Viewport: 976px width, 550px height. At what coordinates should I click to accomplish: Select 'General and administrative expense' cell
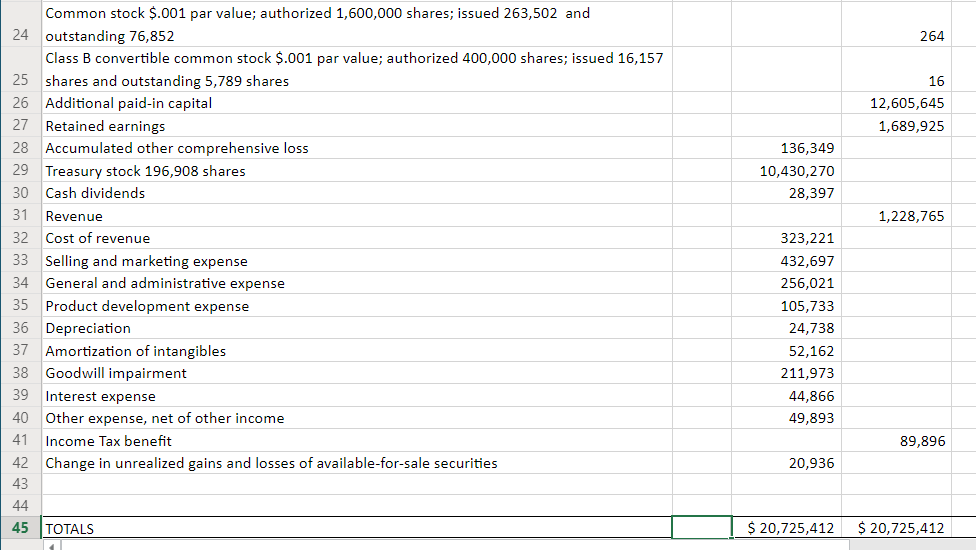pyautogui.click(x=357, y=282)
